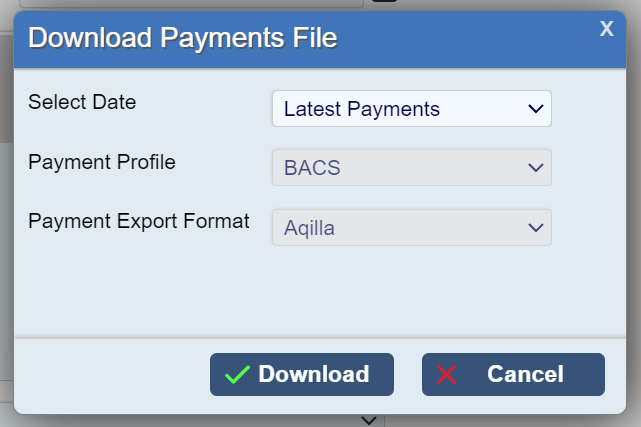The image size is (641, 427).
Task: Click the background input field above the dialog
Action: 190,4
